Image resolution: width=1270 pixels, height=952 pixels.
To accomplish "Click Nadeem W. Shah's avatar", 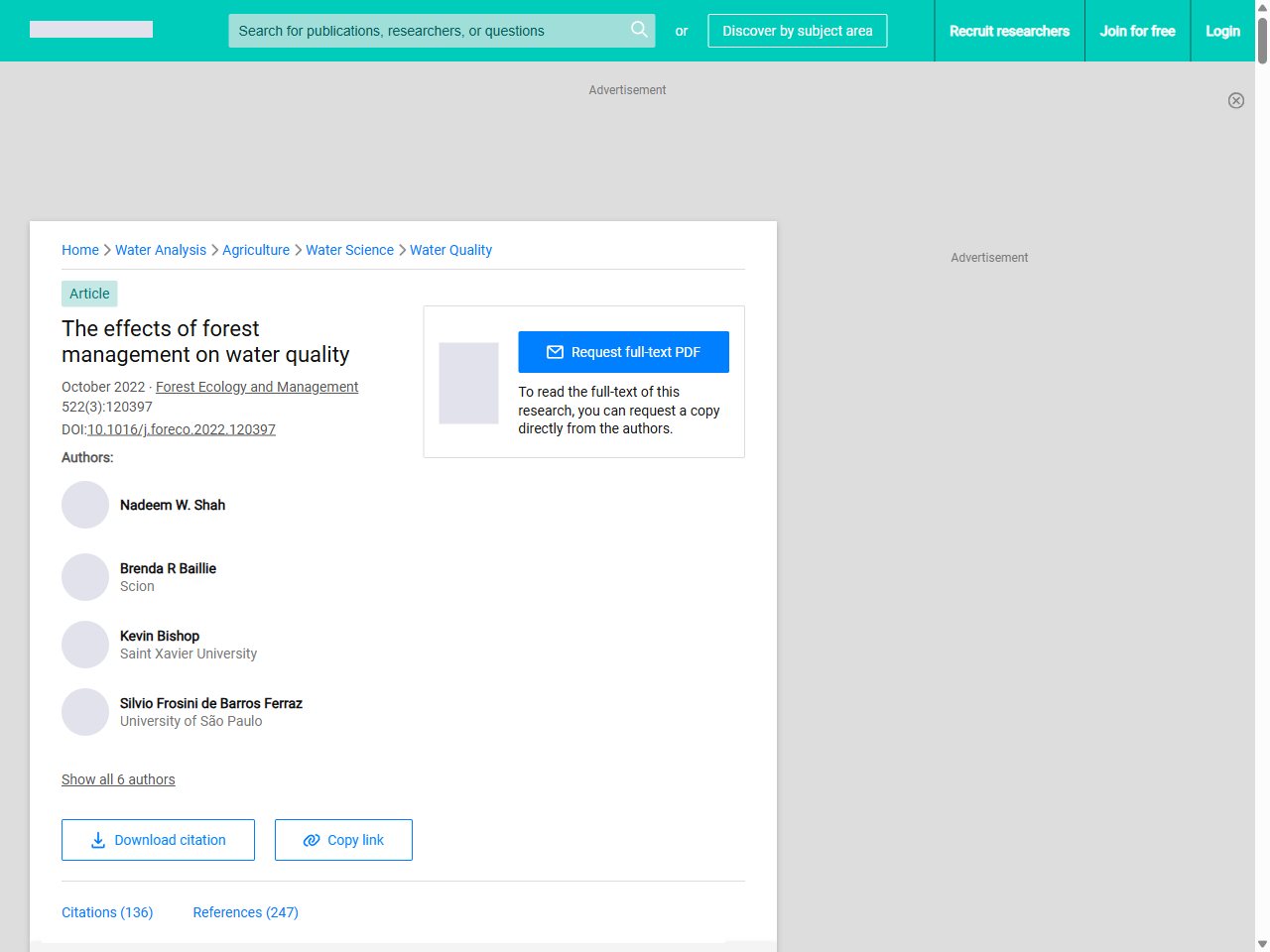I will pyautogui.click(x=85, y=505).
